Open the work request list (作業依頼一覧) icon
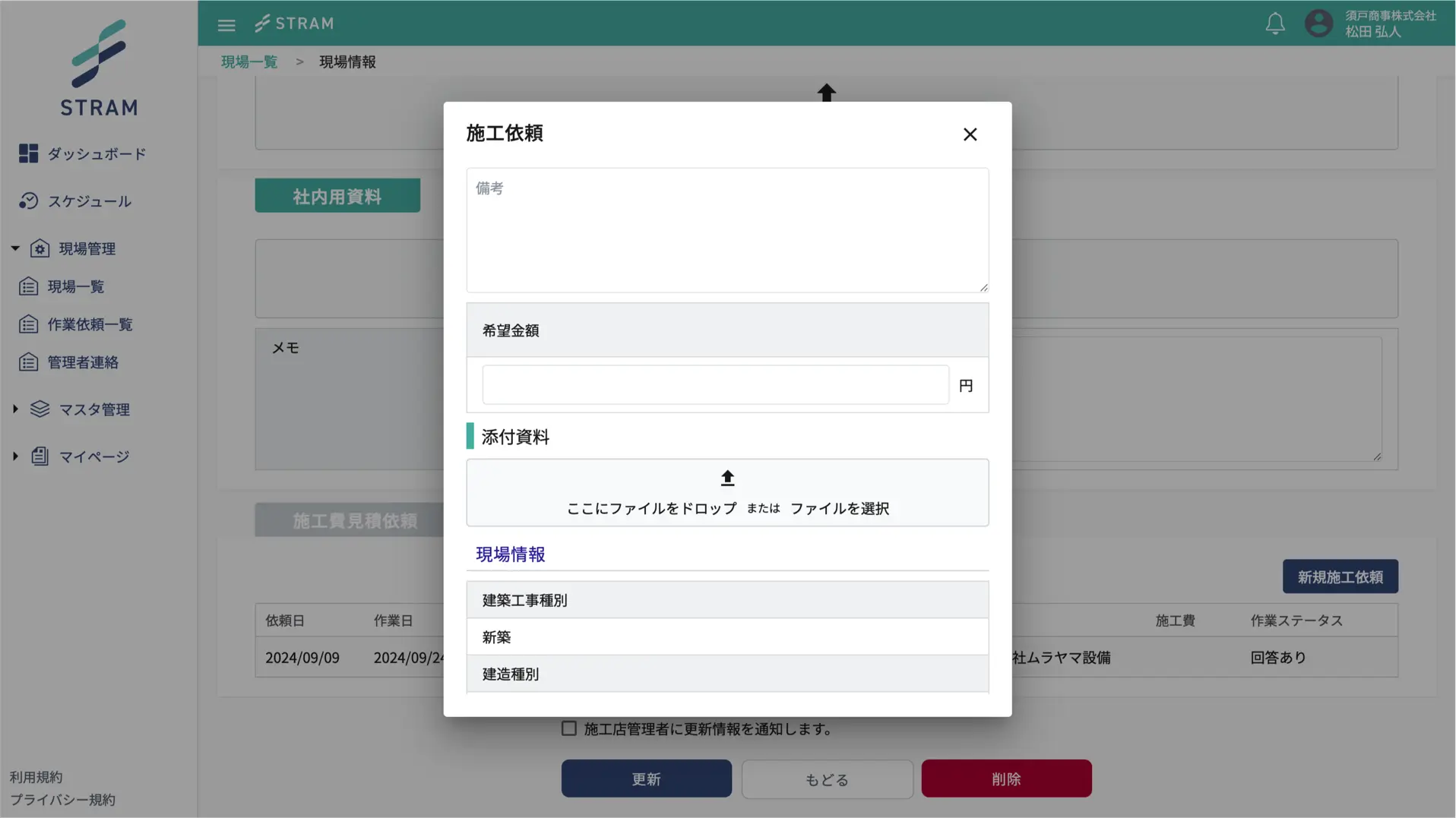Image resolution: width=1456 pixels, height=818 pixels. coord(28,324)
